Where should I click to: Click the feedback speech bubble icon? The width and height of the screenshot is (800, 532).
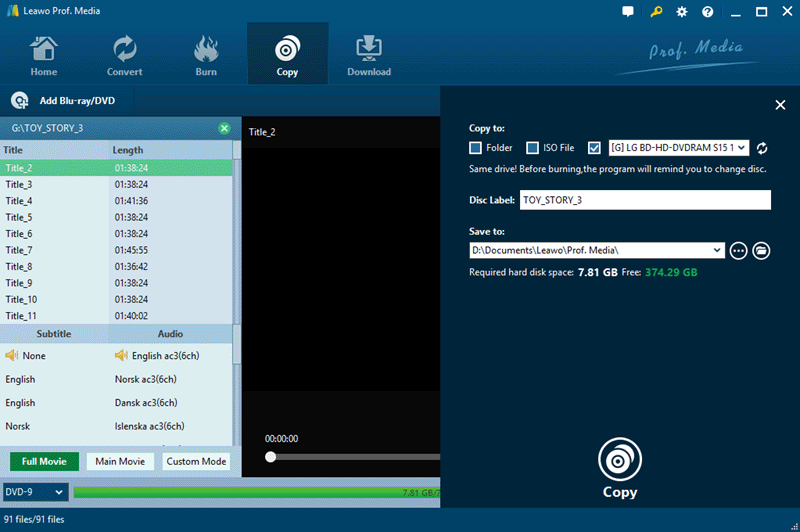click(x=628, y=12)
